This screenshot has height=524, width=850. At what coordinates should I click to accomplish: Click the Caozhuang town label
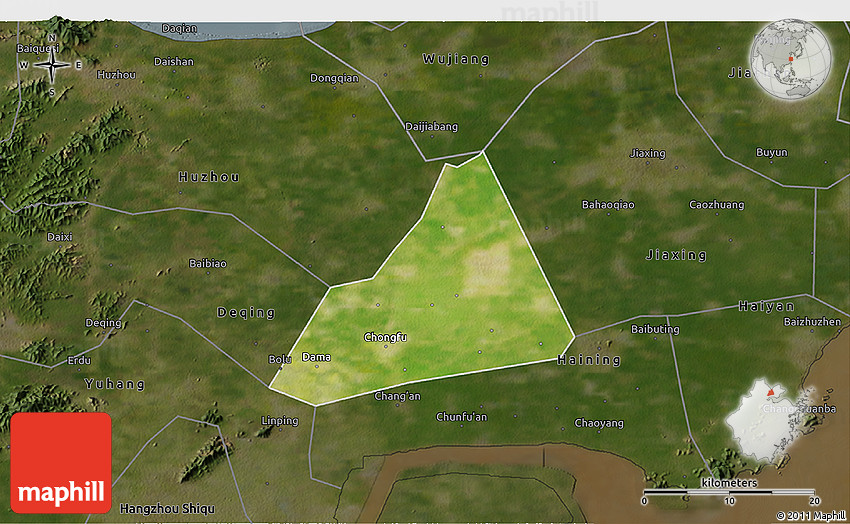point(717,205)
